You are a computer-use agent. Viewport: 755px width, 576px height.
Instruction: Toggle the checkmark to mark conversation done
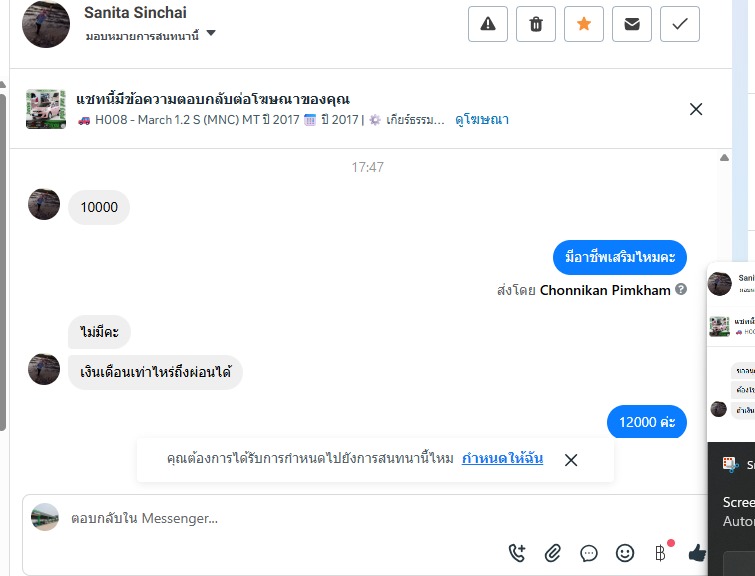(680, 25)
